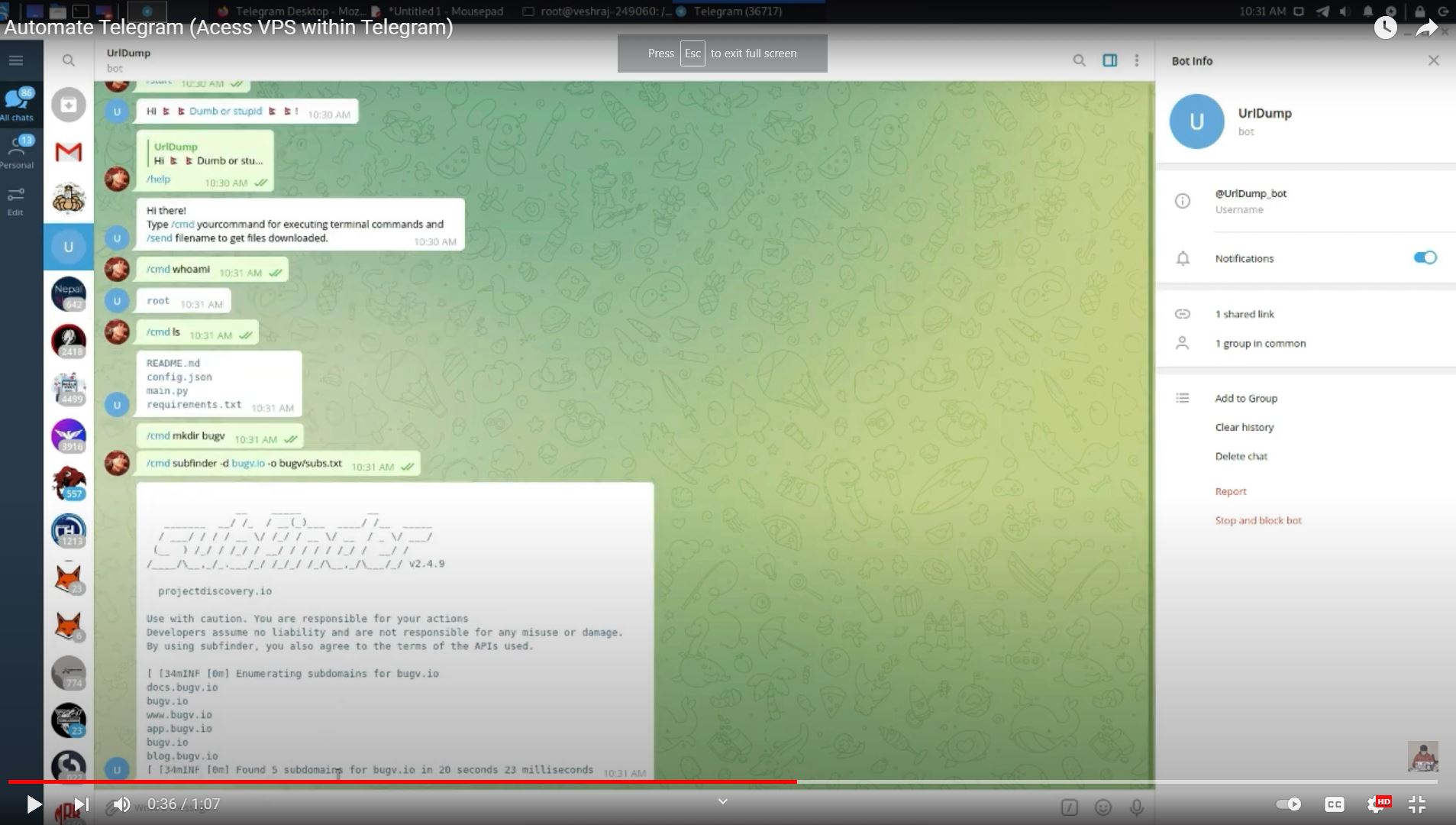
Task: Switch to the root terminal taskbar item
Action: point(598,11)
